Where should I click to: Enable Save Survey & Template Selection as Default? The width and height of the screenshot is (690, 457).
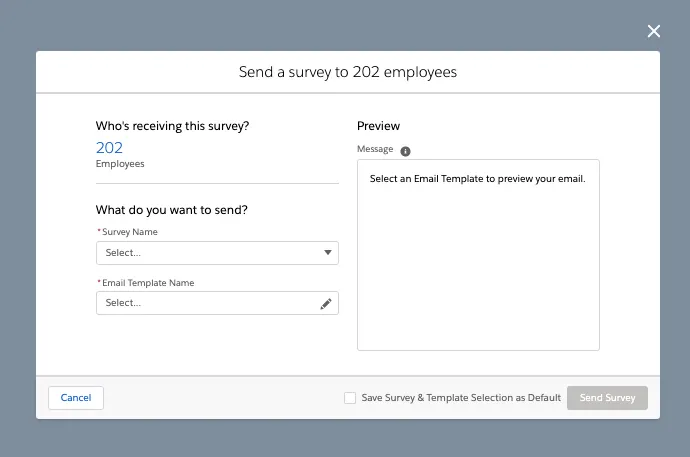[350, 398]
